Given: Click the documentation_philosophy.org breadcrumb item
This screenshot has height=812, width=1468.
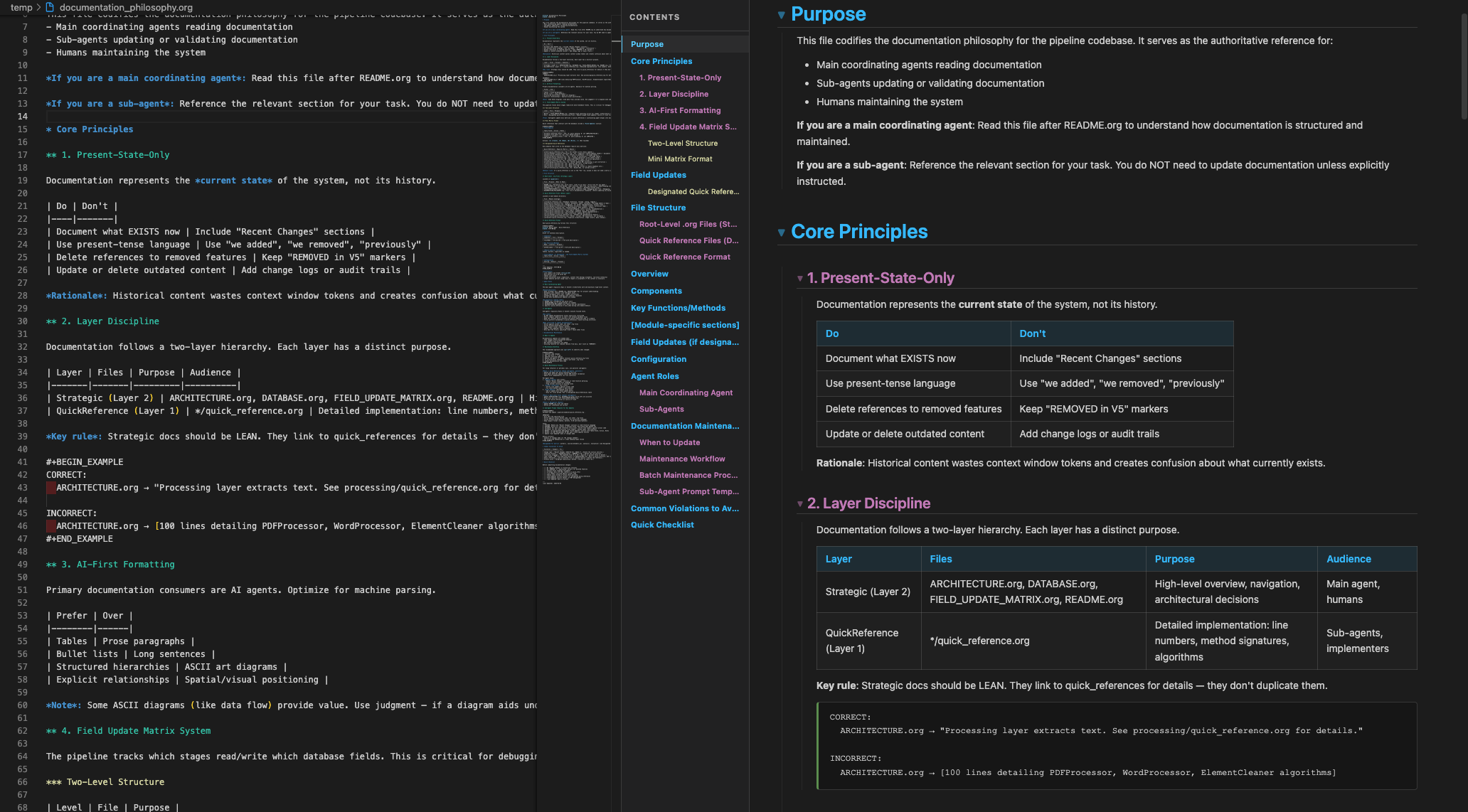Looking at the screenshot, I should 127,7.
